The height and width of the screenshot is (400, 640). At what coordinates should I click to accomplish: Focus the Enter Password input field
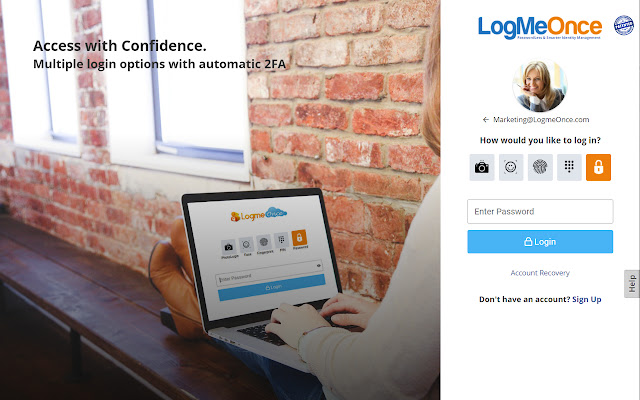pyautogui.click(x=540, y=211)
